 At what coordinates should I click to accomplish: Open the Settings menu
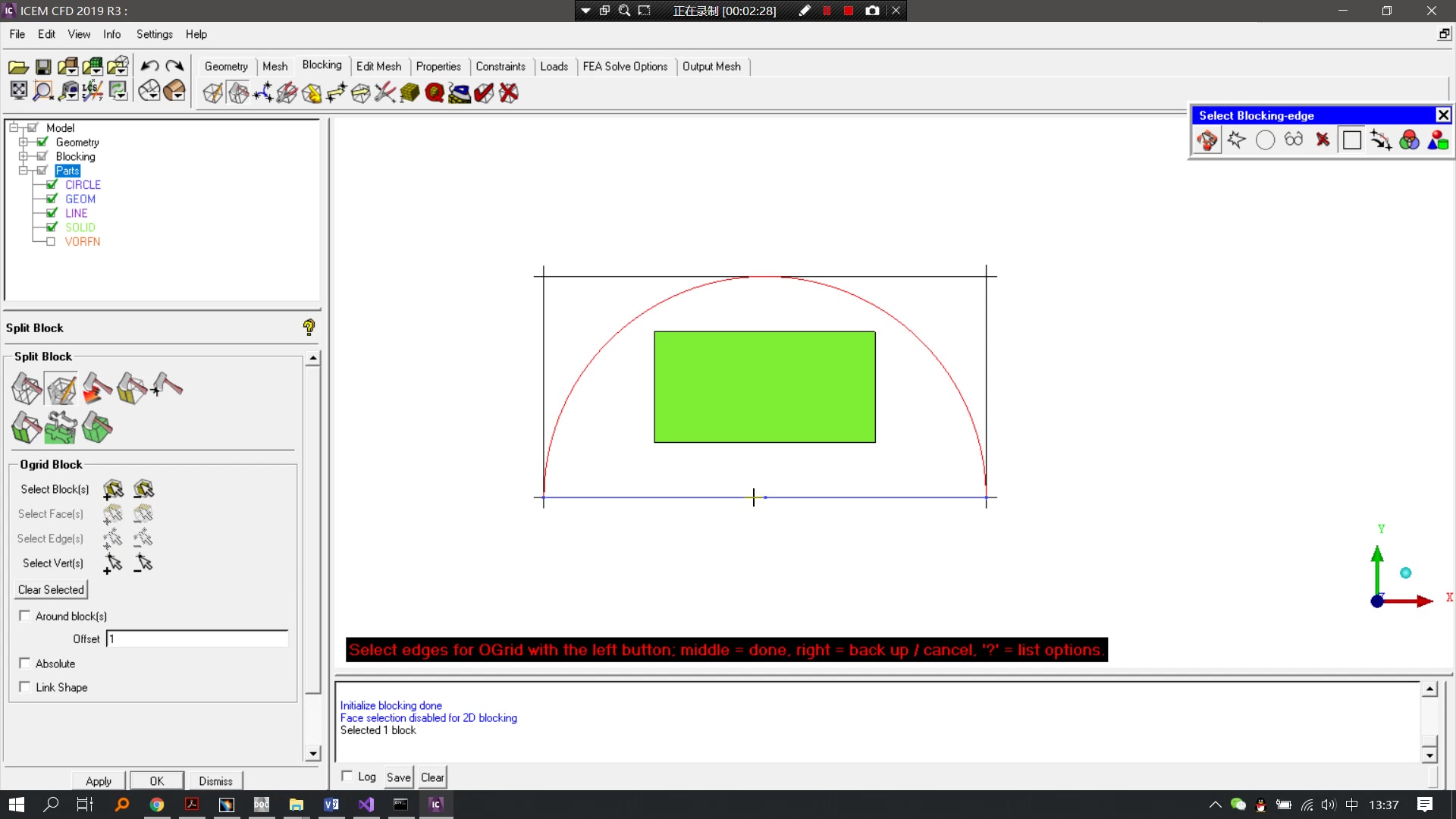(154, 34)
